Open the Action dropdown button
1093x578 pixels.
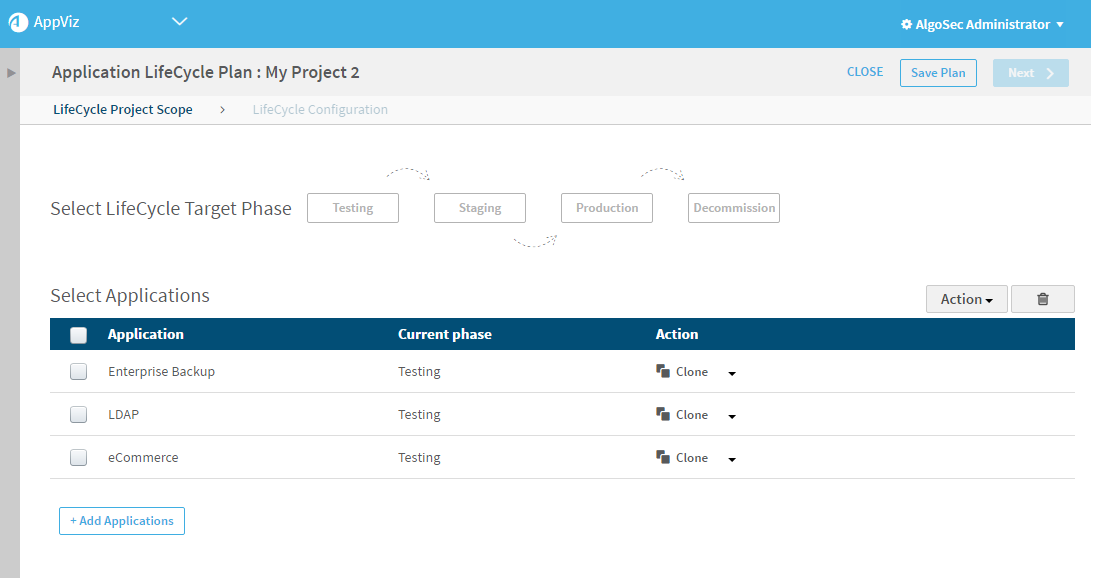966,299
